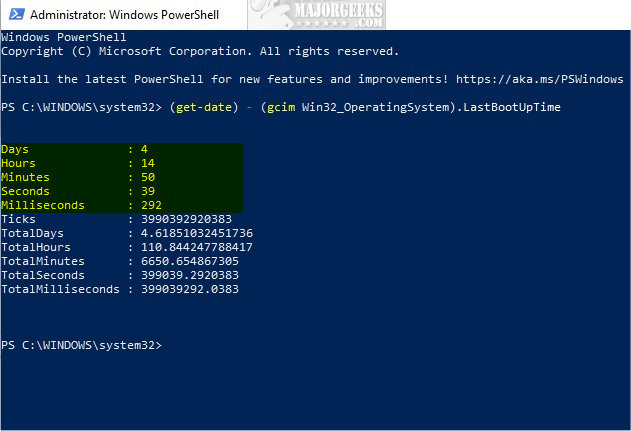Screen dimensions: 631x431
Task: Click the bottom PS C:\WINDOWS\system32> prompt
Action: coord(81,345)
